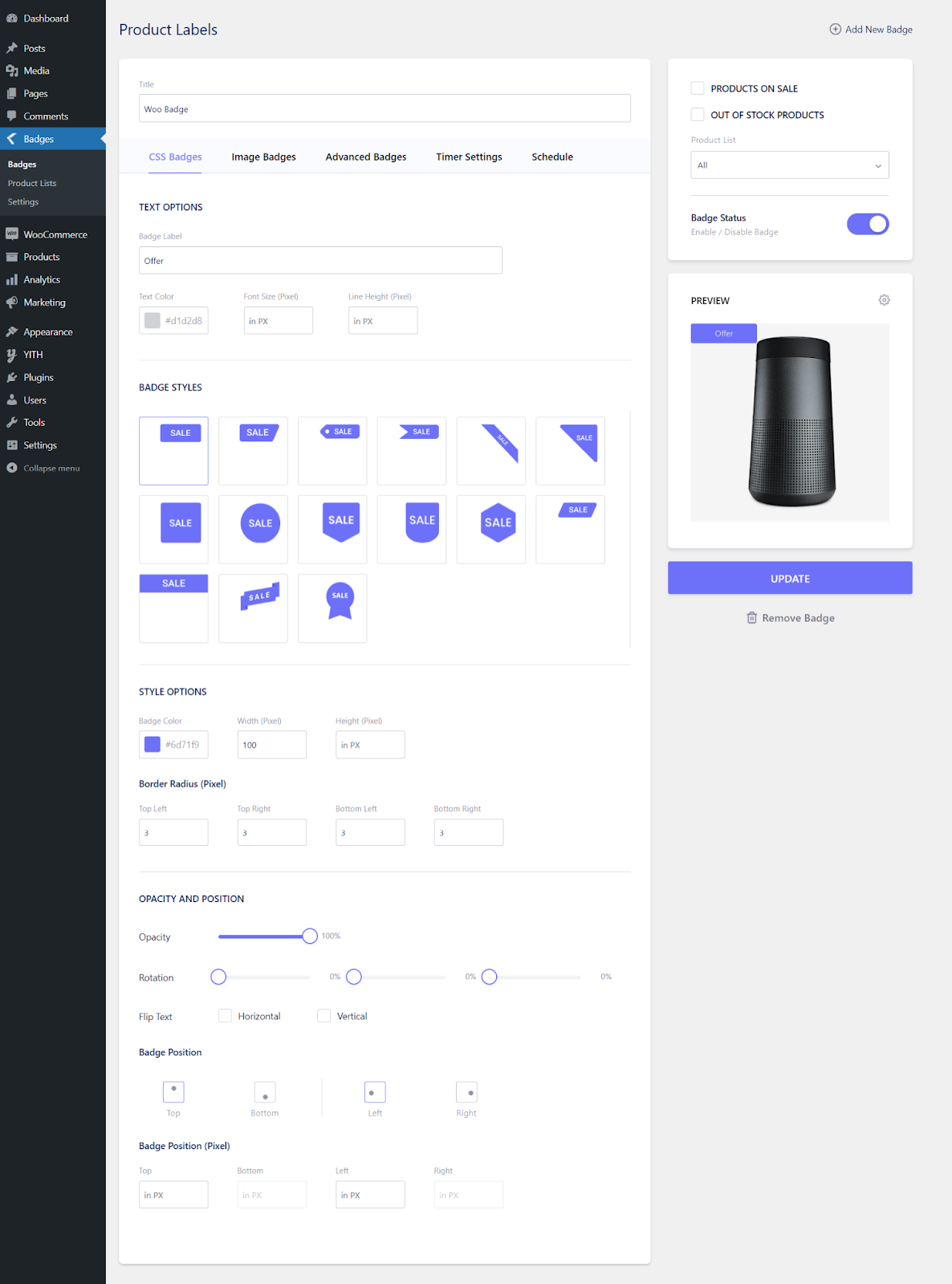Set badge position to Right
Screen dimensions: 952x1284
point(466,1092)
